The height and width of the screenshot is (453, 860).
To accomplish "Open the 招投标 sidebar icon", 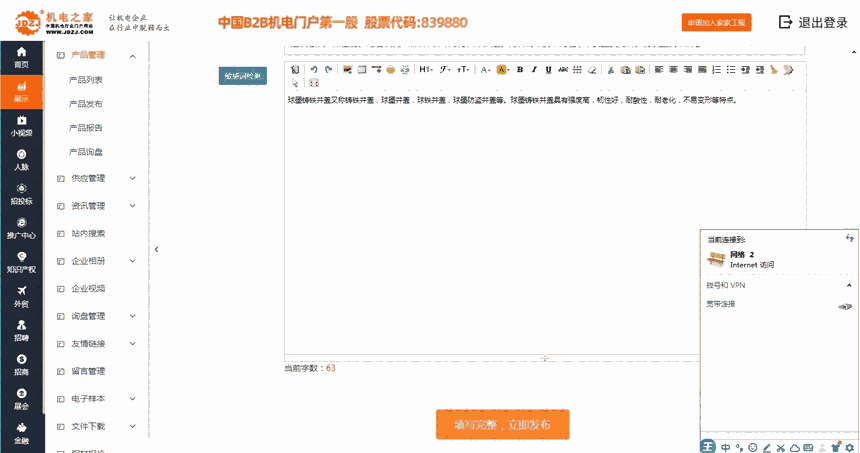I will [21, 194].
